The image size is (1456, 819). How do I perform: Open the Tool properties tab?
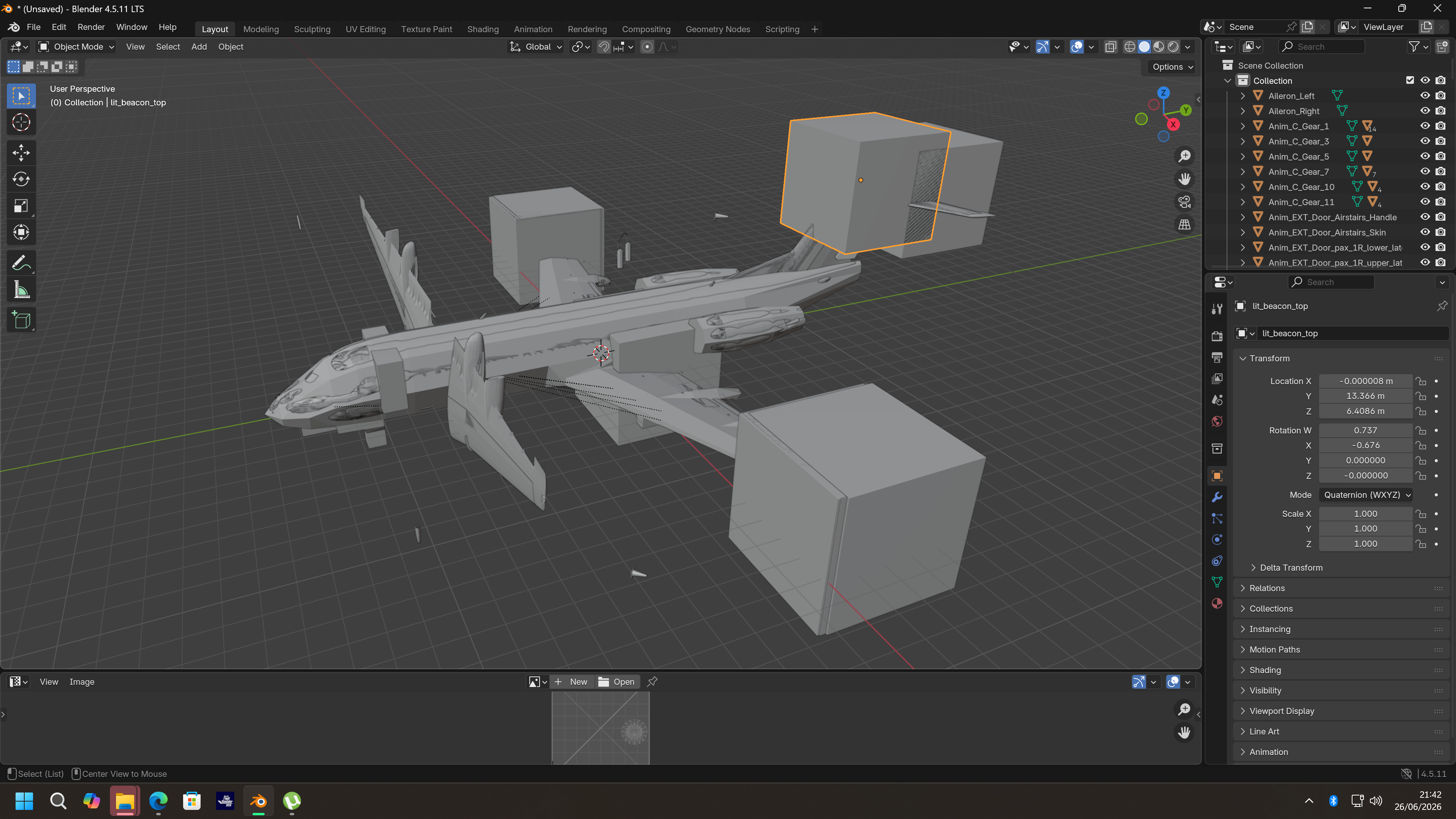point(1217,309)
